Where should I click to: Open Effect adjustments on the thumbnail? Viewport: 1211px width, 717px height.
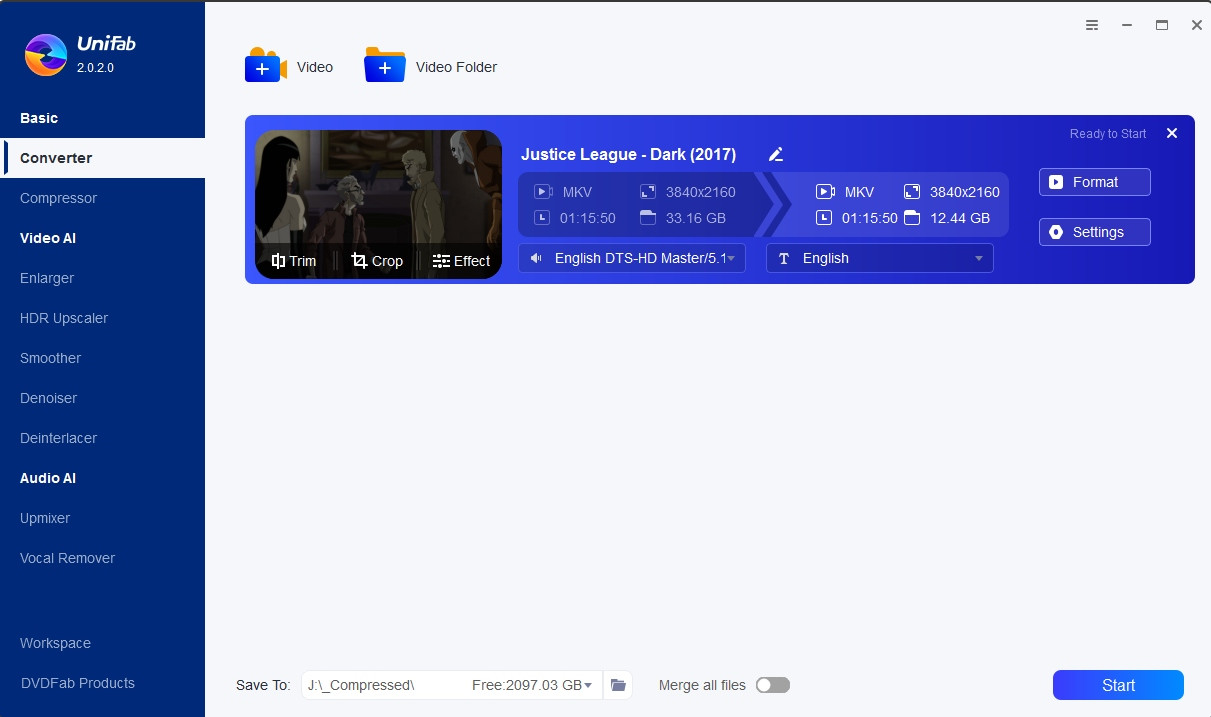click(x=461, y=261)
